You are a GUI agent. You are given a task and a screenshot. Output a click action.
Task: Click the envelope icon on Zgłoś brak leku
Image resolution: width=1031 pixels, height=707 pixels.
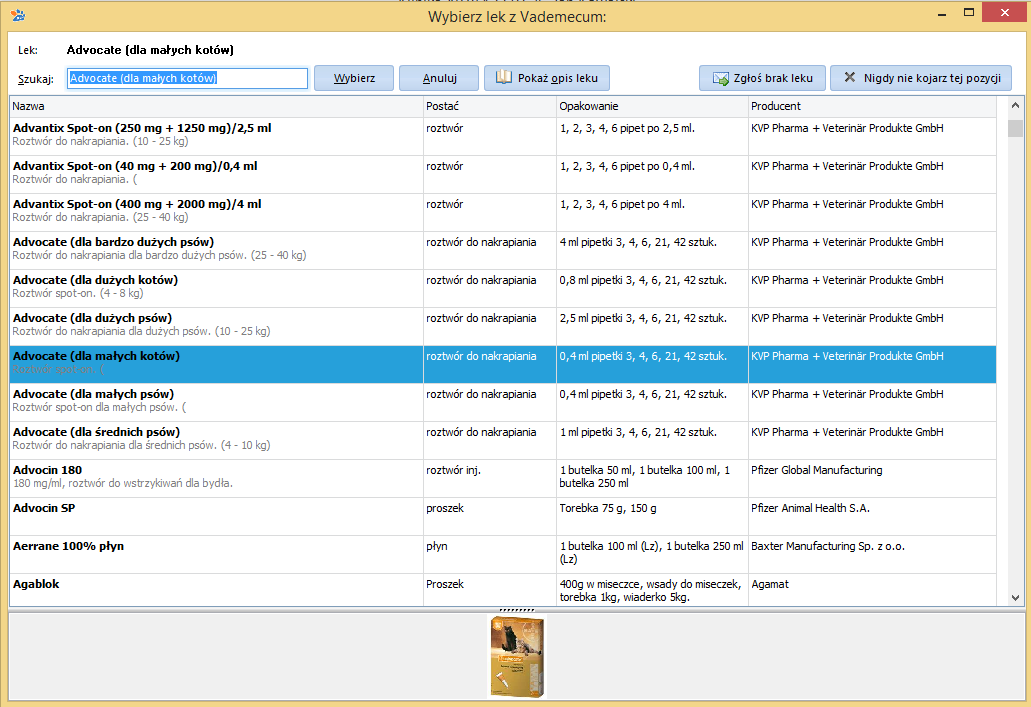tap(721, 78)
